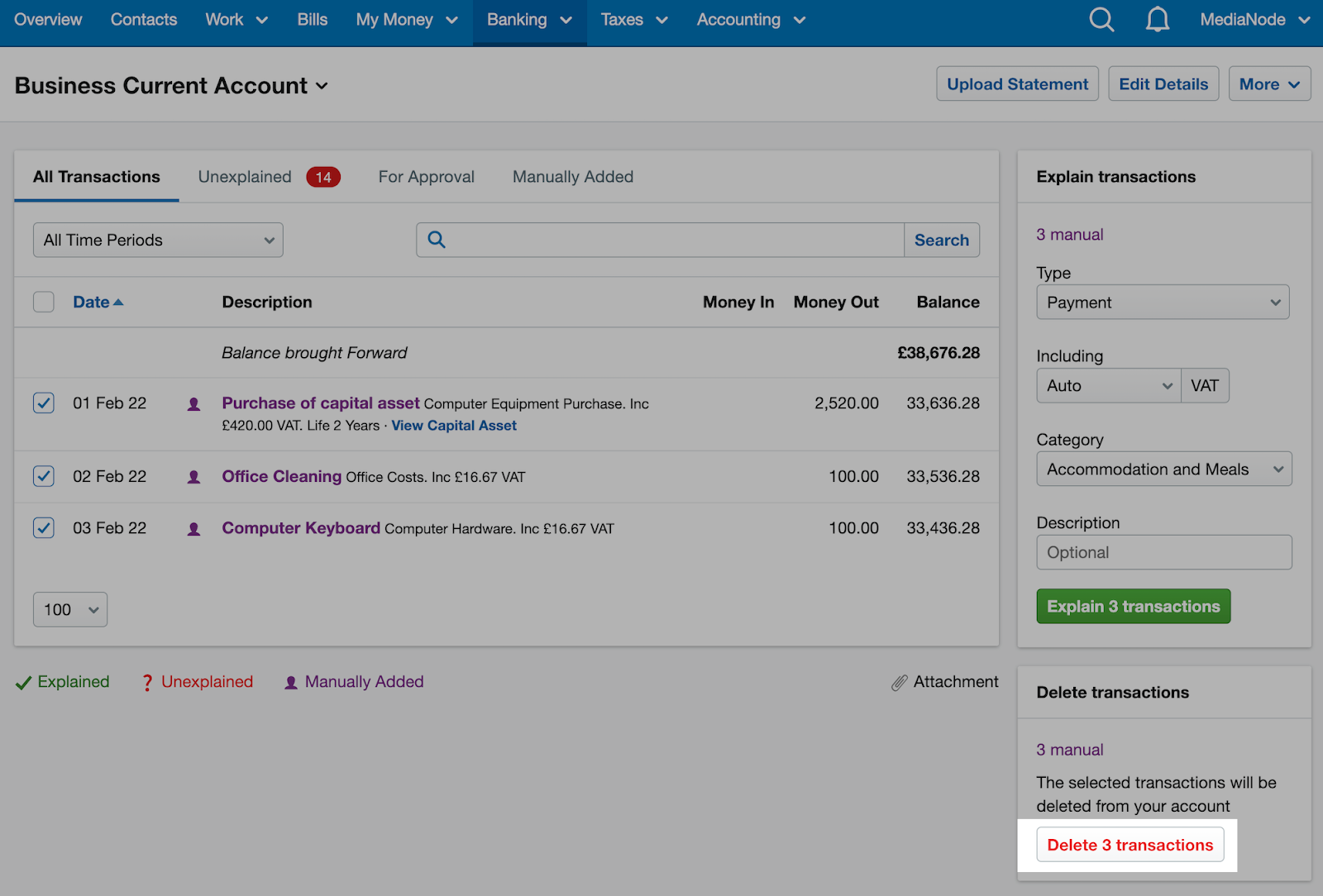Click the magnifier icon inside the search field

click(436, 240)
